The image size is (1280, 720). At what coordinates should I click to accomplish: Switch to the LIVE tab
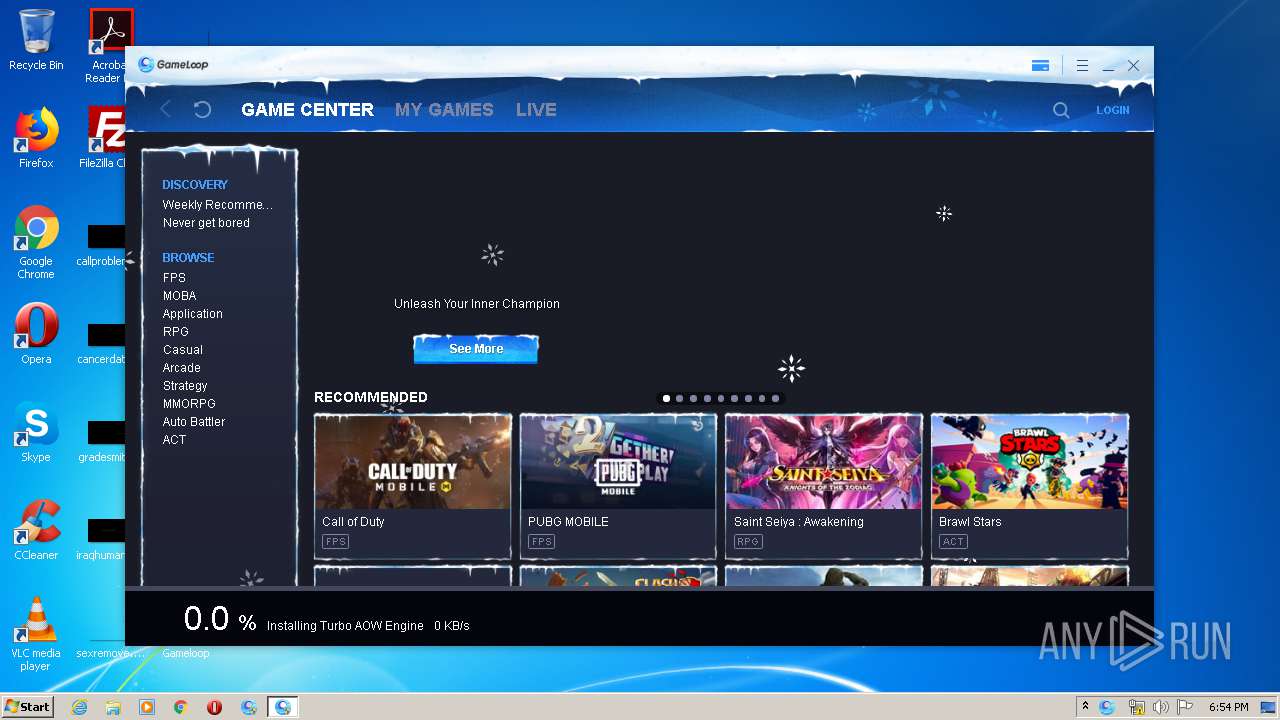pos(536,110)
